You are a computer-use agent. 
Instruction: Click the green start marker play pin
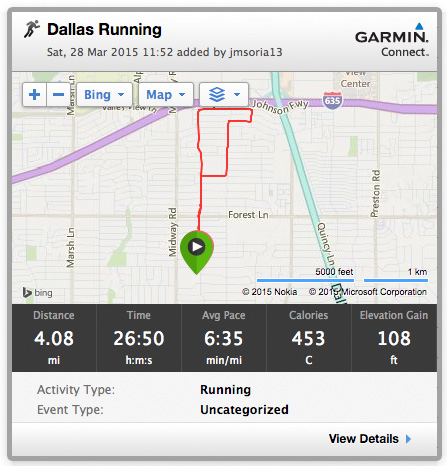point(197,252)
